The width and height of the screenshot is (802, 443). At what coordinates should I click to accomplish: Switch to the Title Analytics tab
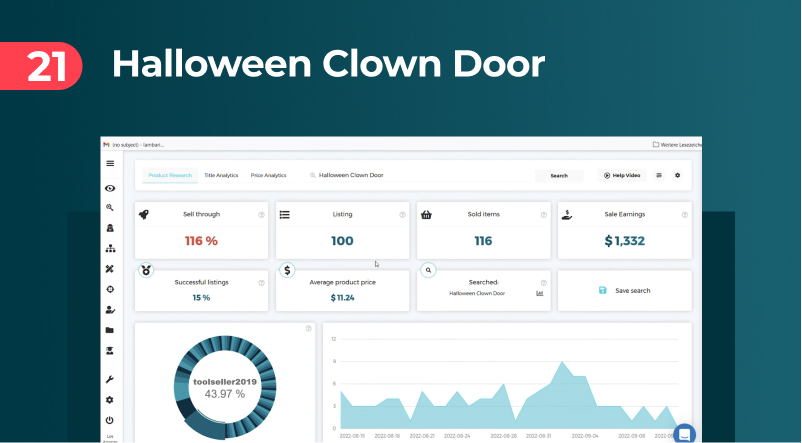[221, 175]
